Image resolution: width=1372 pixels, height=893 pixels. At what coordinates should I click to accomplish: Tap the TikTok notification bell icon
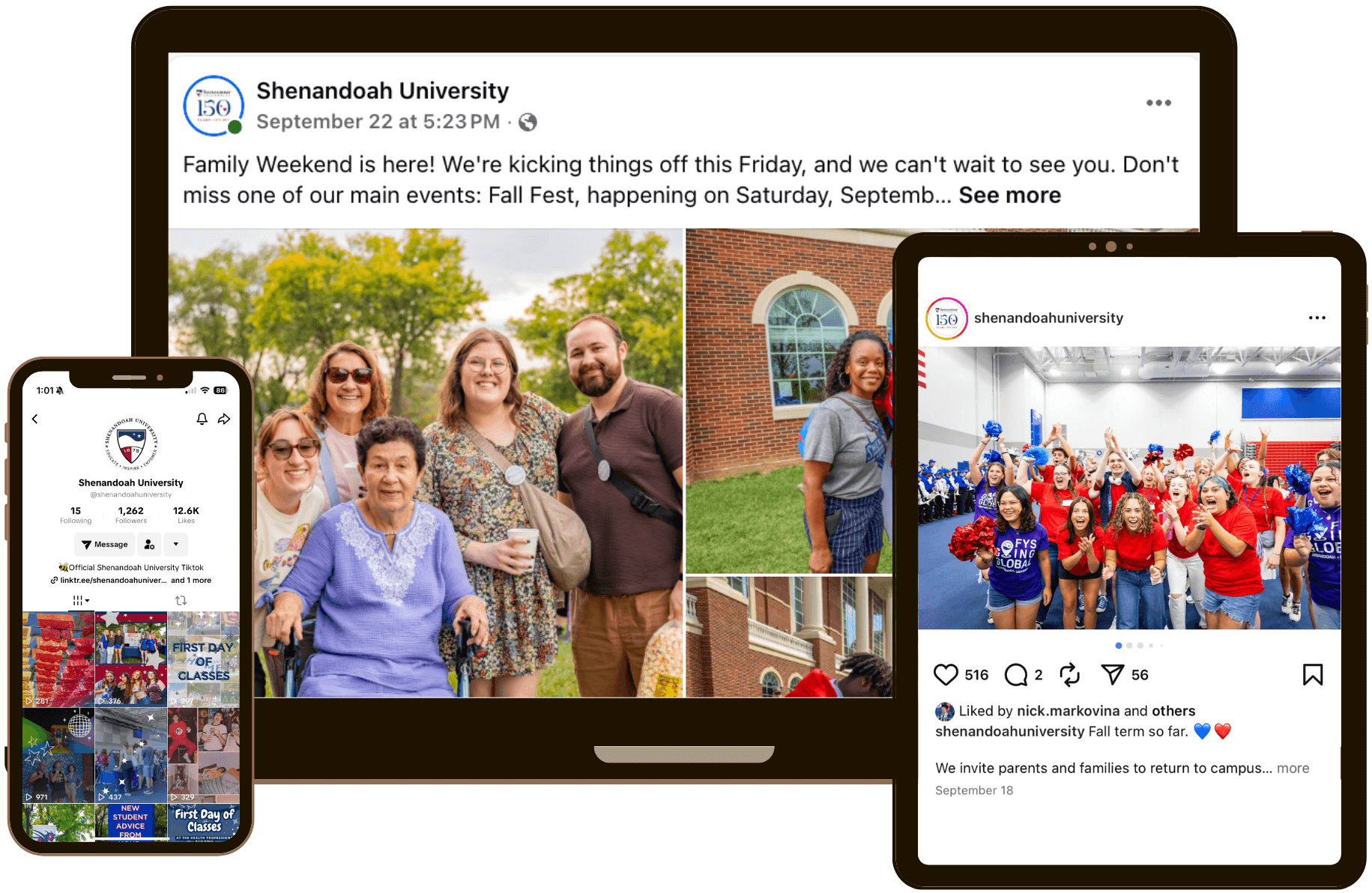(202, 419)
